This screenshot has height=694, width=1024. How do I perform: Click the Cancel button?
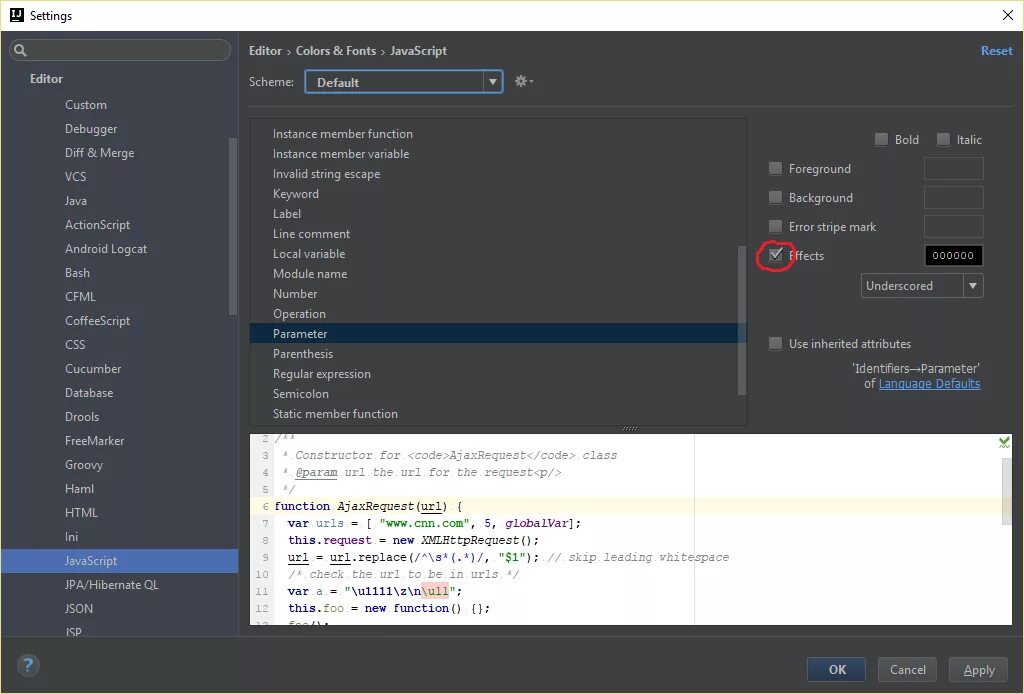(x=907, y=670)
